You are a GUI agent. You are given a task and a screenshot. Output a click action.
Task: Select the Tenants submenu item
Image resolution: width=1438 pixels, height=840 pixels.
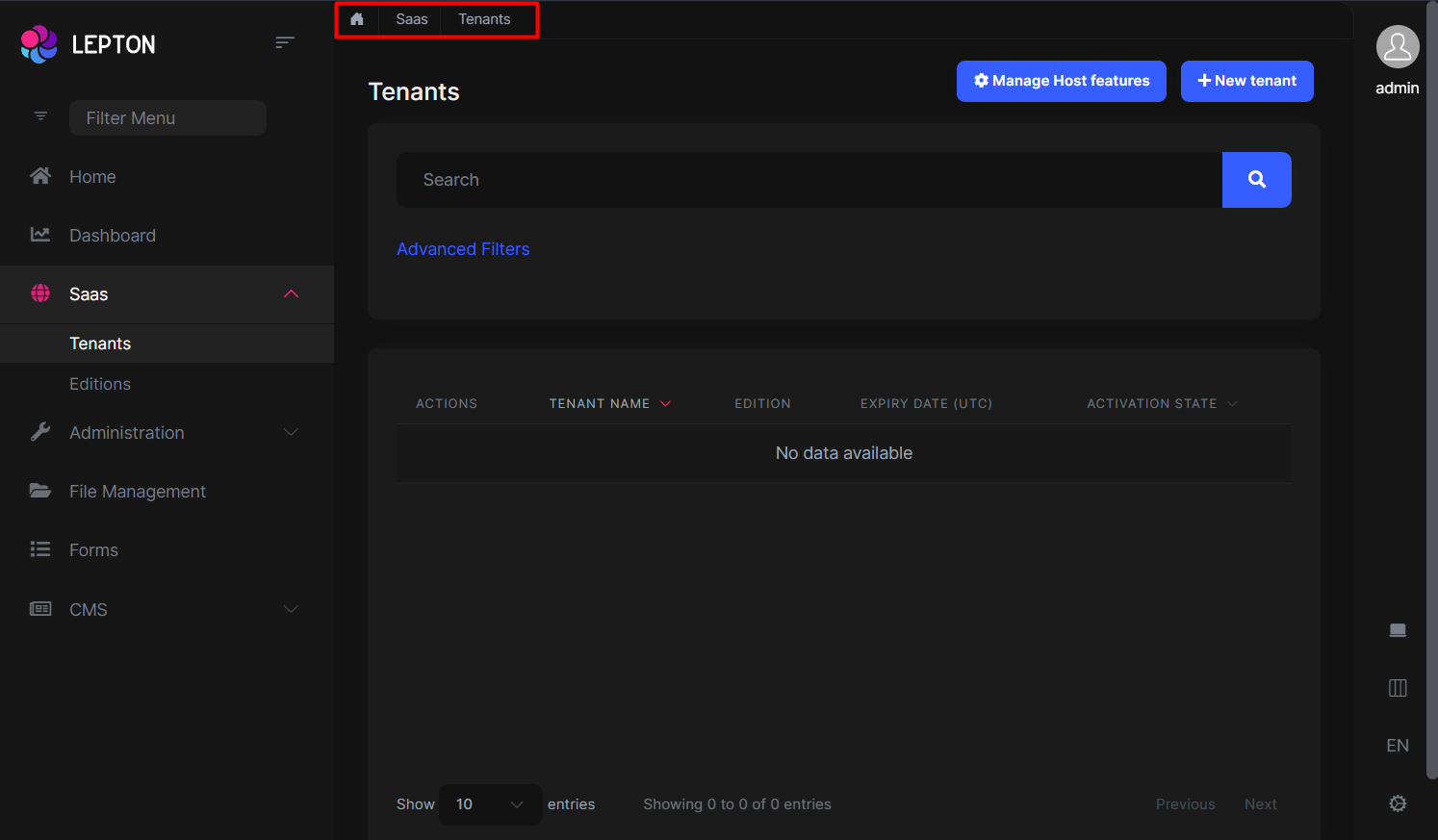pos(167,344)
